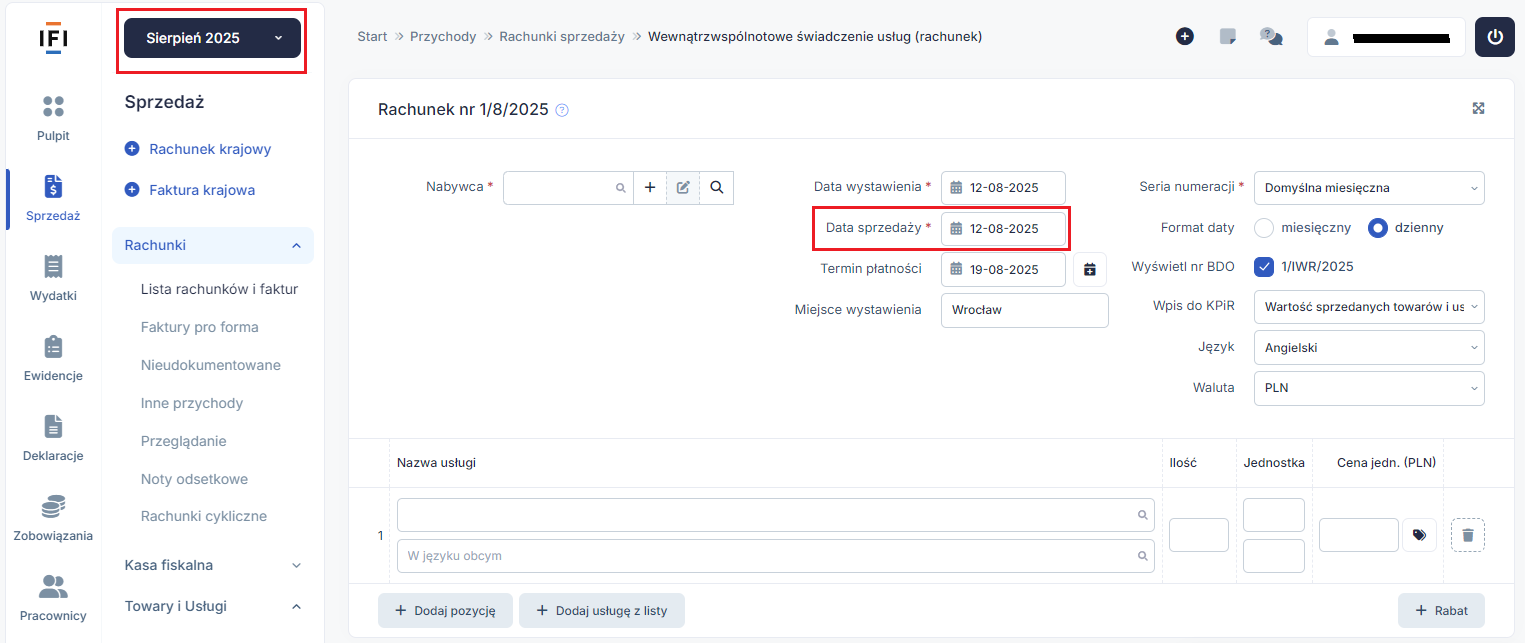Go to Rachunki sprzedaży breadcrumb
Viewport: 1525px width, 643px height.
click(x=562, y=36)
